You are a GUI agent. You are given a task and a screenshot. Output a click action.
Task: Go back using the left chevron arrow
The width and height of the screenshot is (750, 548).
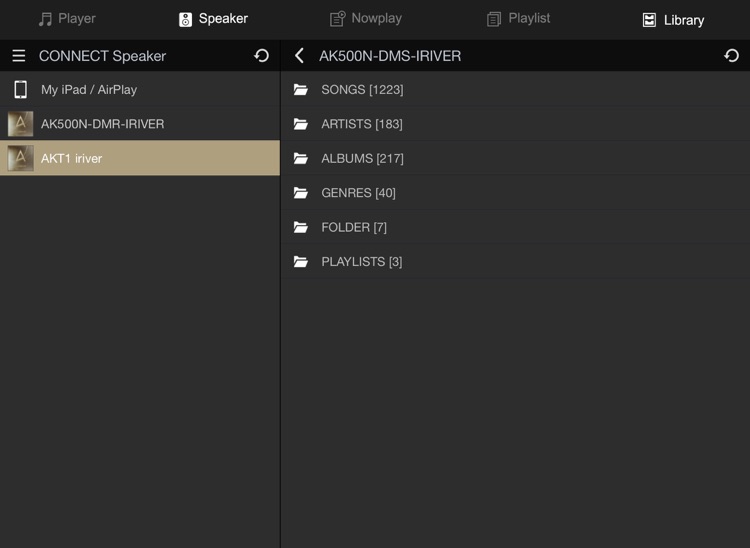coord(299,56)
